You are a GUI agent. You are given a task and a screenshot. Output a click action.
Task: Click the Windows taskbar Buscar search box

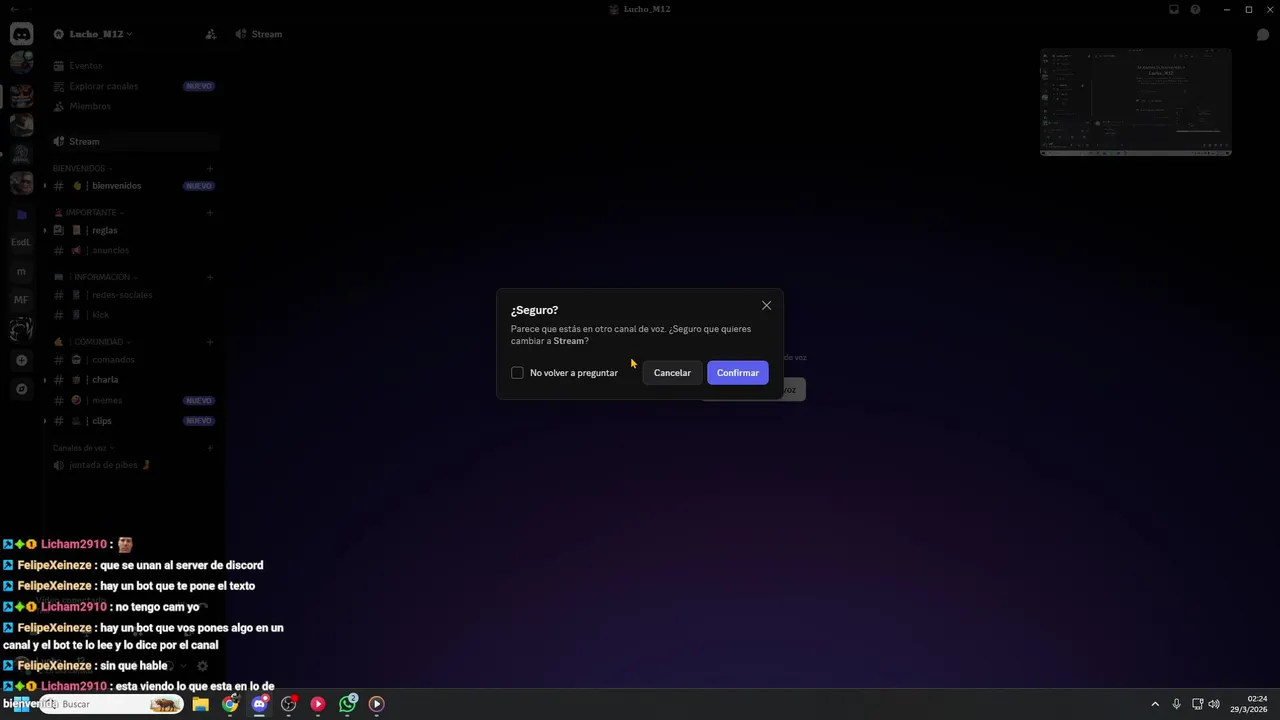tap(112, 704)
